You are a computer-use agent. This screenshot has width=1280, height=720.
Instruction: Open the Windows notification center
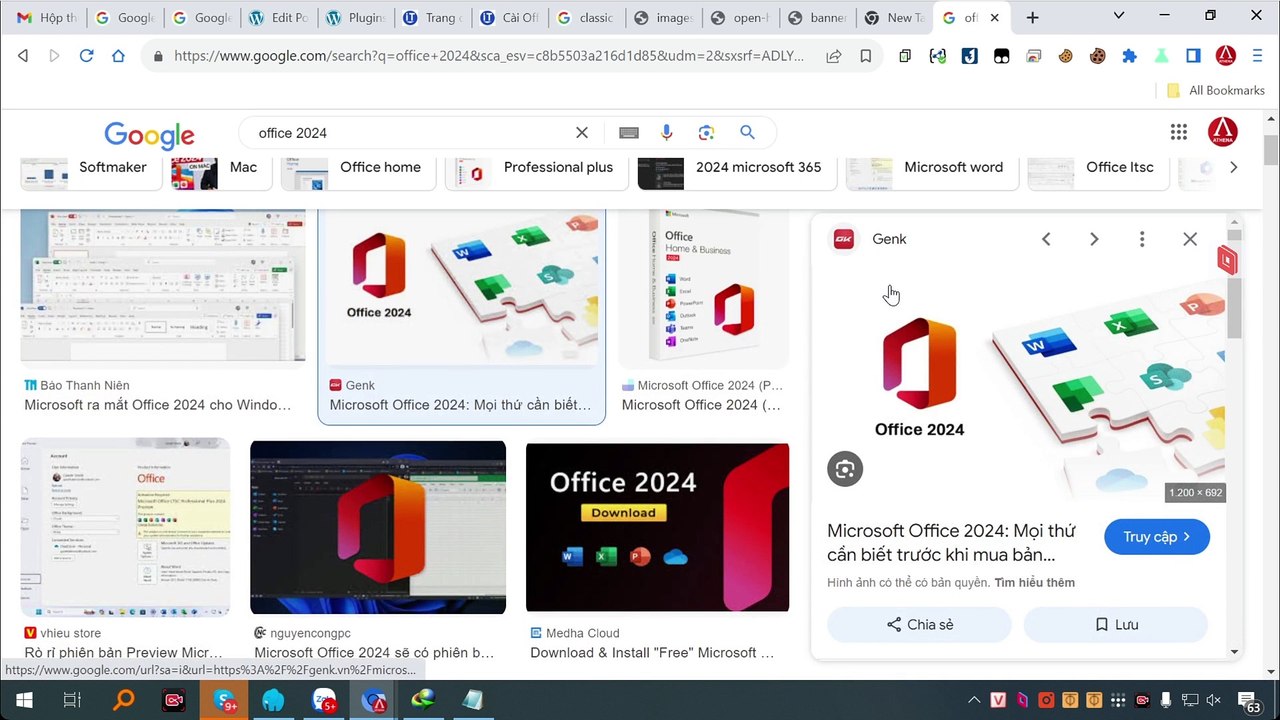pyautogui.click(x=1249, y=701)
